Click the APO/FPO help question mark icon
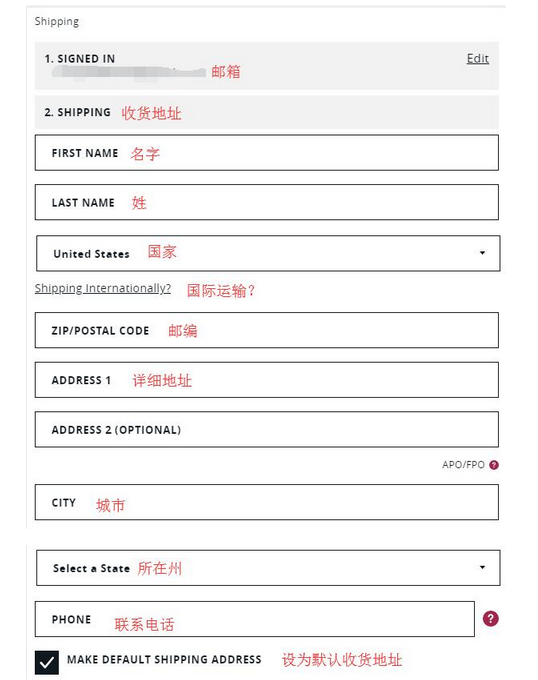 [x=494, y=465]
